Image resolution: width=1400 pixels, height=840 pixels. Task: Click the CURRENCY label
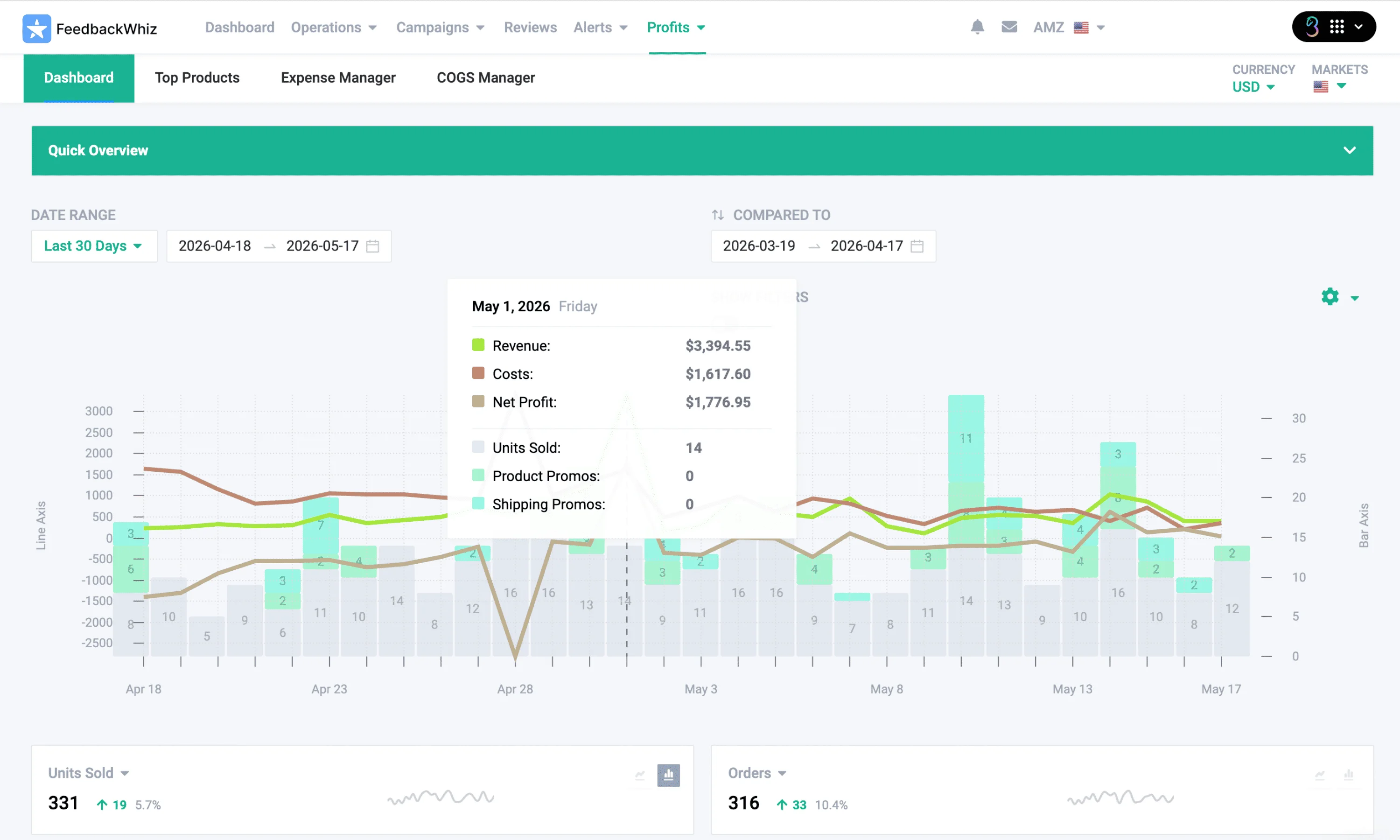click(x=1264, y=70)
